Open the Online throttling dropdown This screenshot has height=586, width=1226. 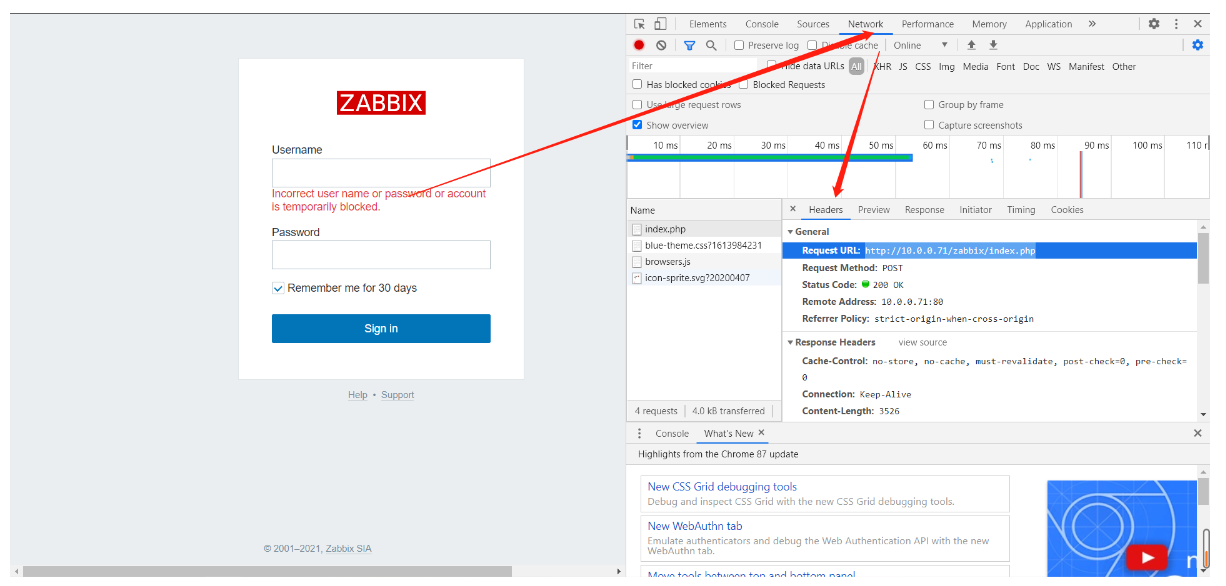tap(921, 45)
